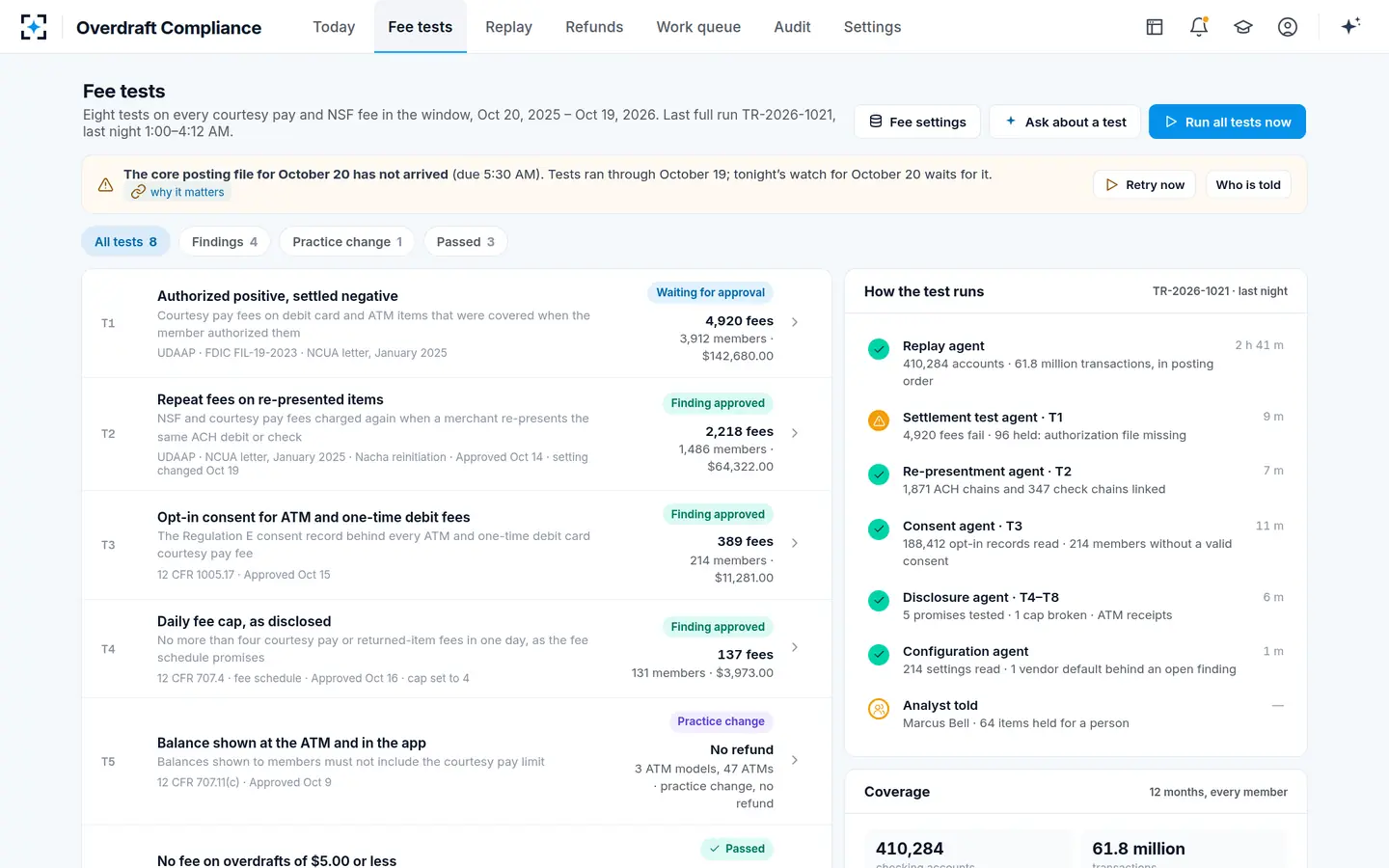Open 'No fee on overdrafts of $5.00 or less'
This screenshot has height=868, width=1389.
click(x=277, y=860)
